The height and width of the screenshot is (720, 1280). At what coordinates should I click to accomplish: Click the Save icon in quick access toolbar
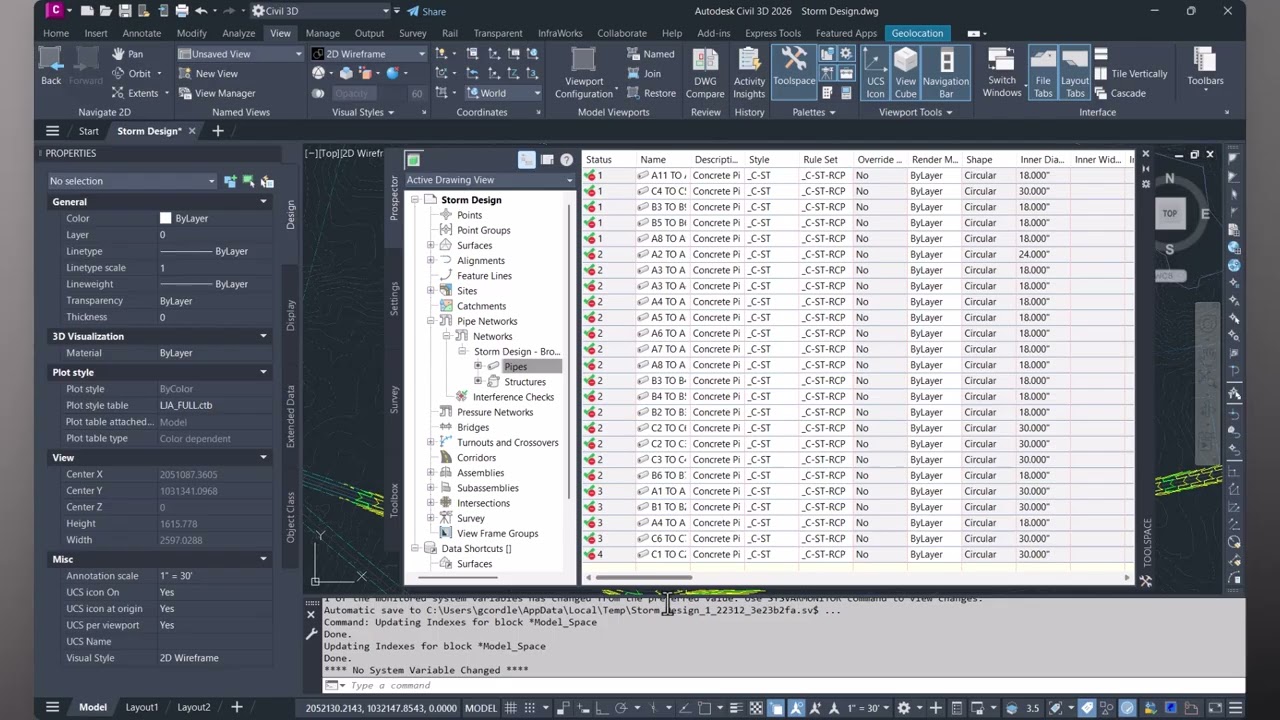click(126, 11)
